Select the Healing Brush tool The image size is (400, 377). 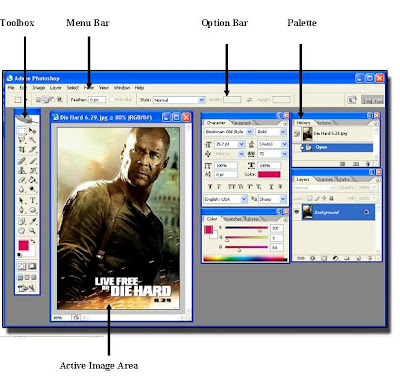coord(22,161)
